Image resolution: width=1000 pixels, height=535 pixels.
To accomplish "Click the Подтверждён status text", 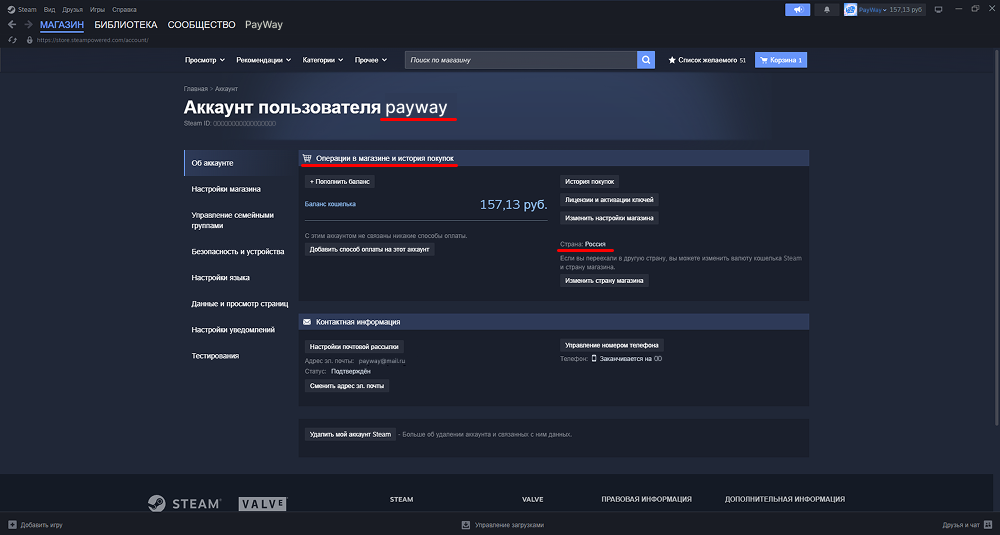I will pyautogui.click(x=351, y=371).
